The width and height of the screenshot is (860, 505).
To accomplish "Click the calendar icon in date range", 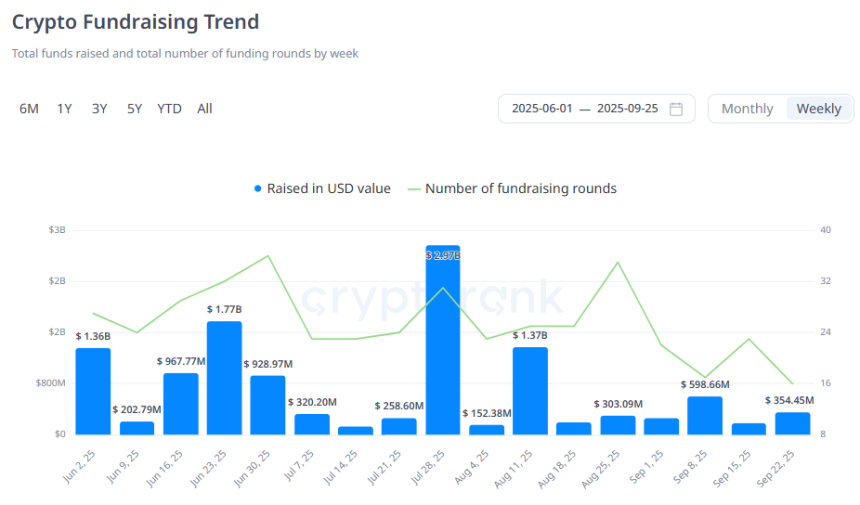I will click(x=676, y=109).
